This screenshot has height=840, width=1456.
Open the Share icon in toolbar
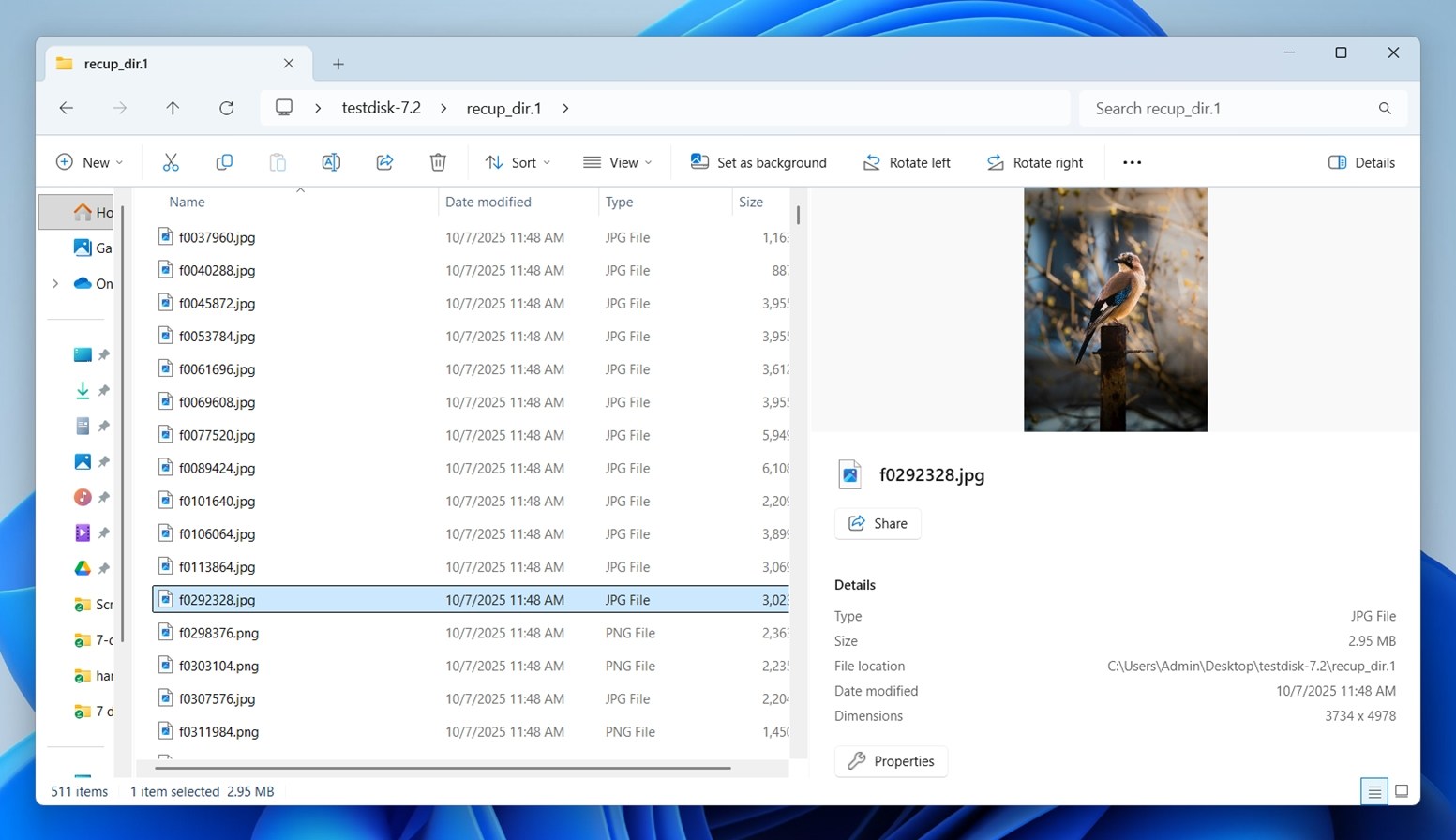click(384, 161)
